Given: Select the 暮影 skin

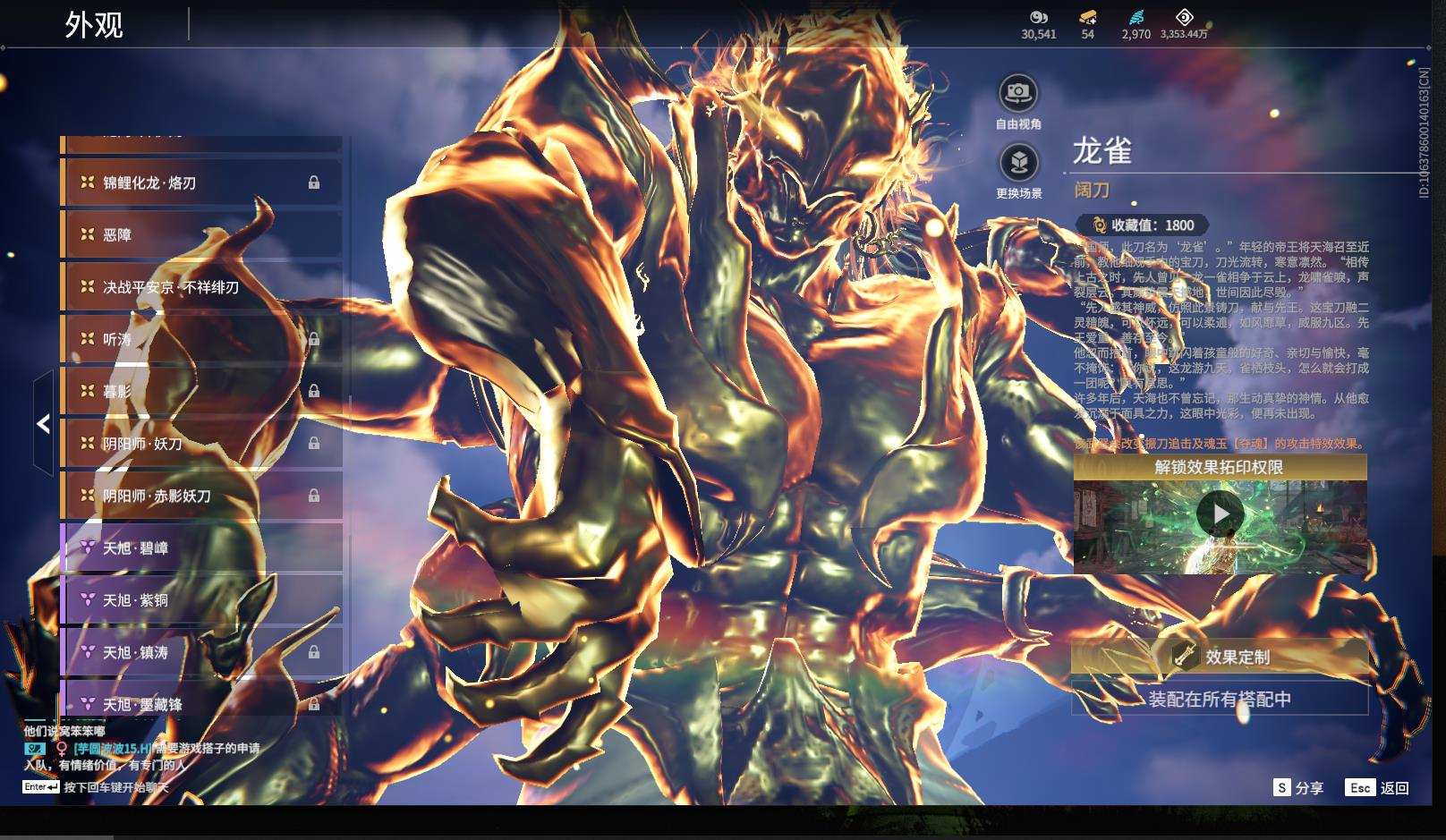Looking at the screenshot, I should [x=202, y=391].
